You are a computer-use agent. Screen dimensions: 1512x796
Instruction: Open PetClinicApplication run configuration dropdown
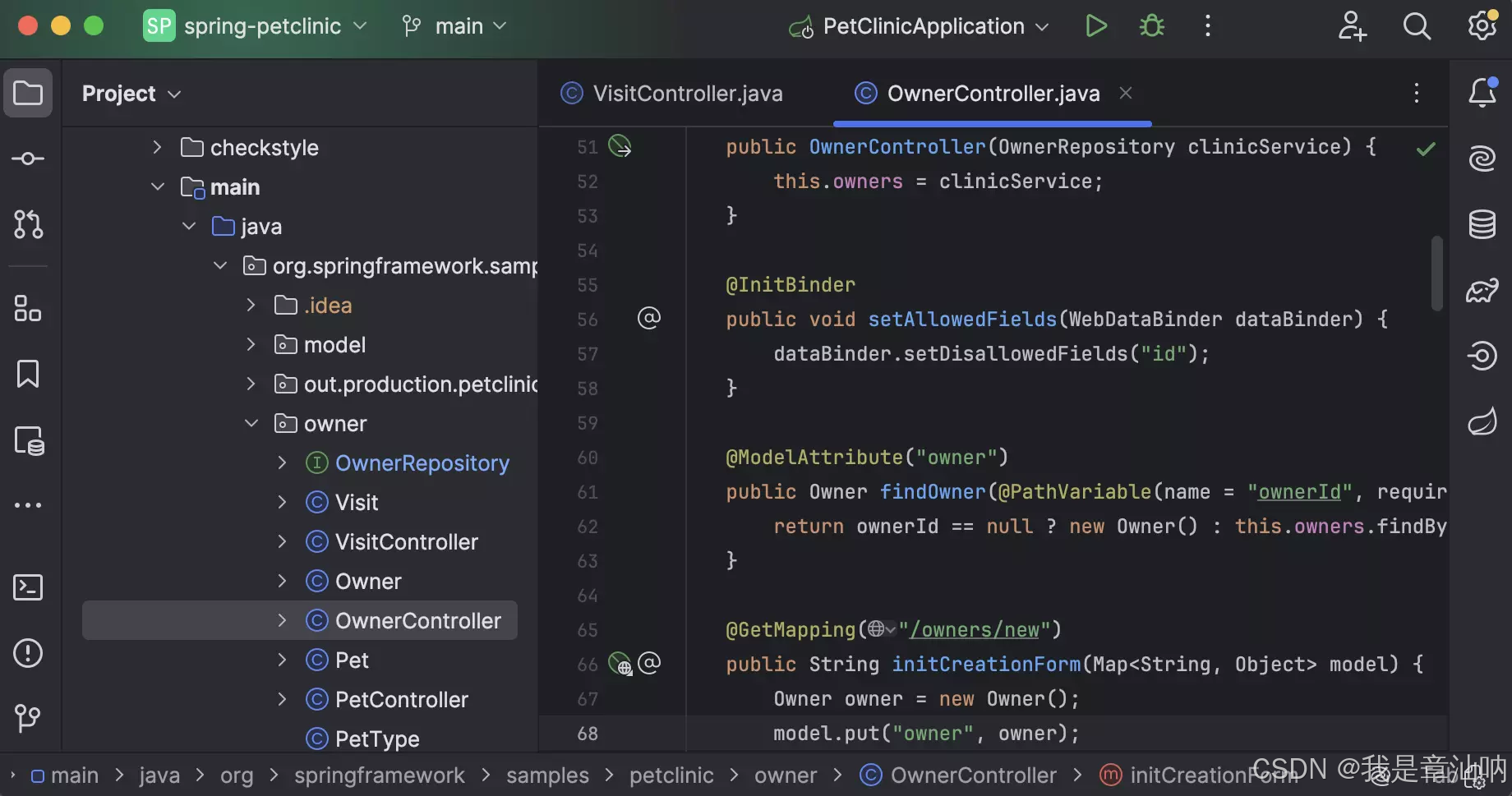(x=919, y=26)
